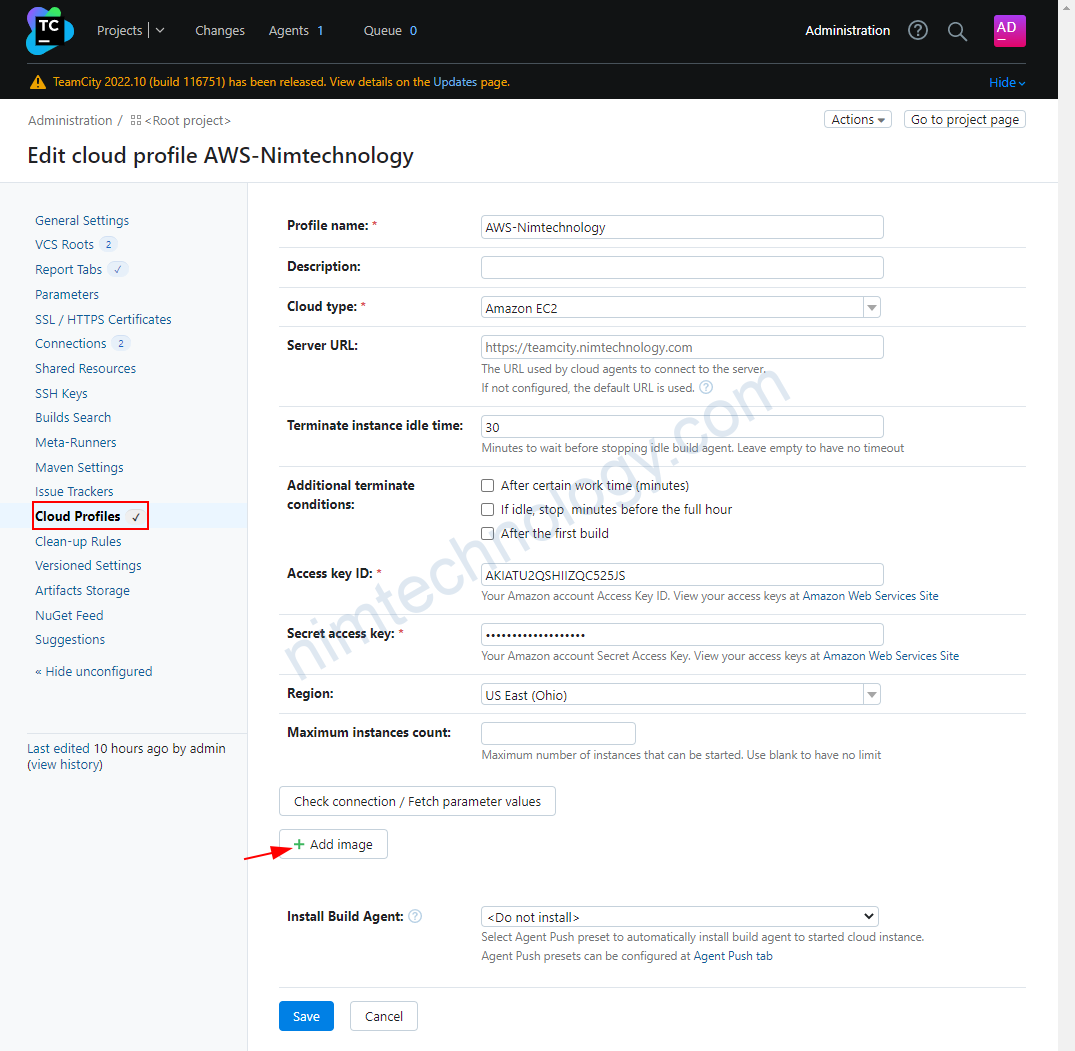Click Amazon Web Services Site link under Access key

coord(870,596)
